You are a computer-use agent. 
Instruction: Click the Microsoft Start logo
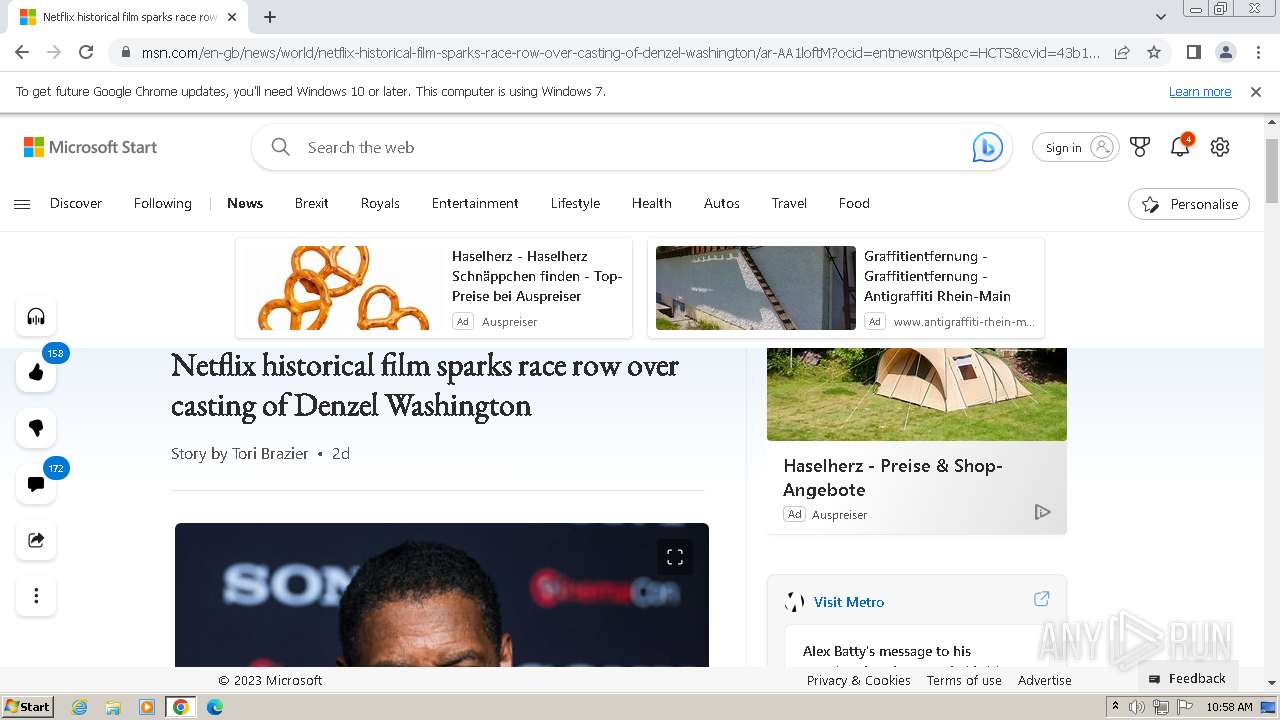tap(90, 147)
